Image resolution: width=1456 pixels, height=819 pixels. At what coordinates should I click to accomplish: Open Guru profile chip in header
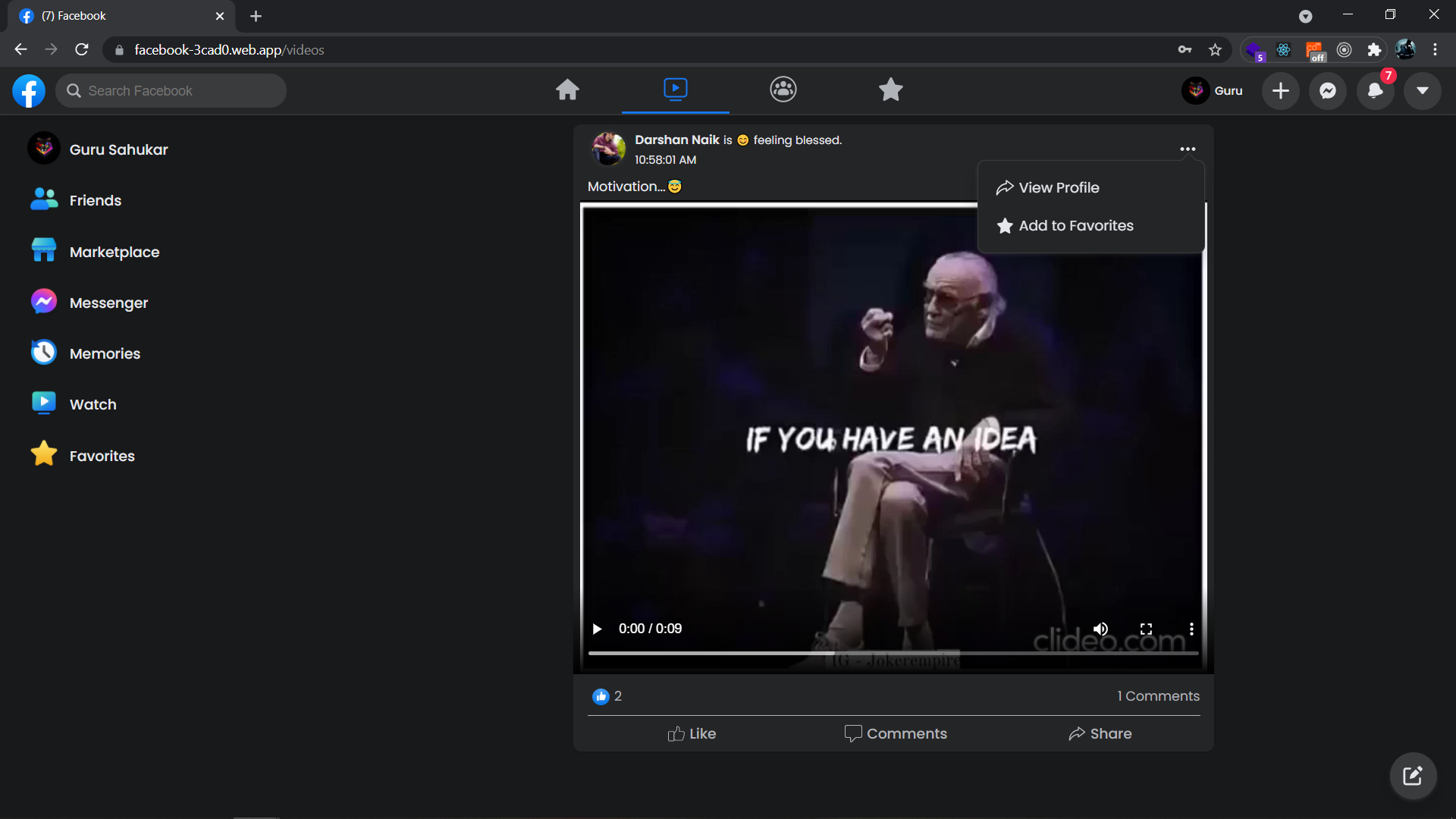[x=1213, y=91]
